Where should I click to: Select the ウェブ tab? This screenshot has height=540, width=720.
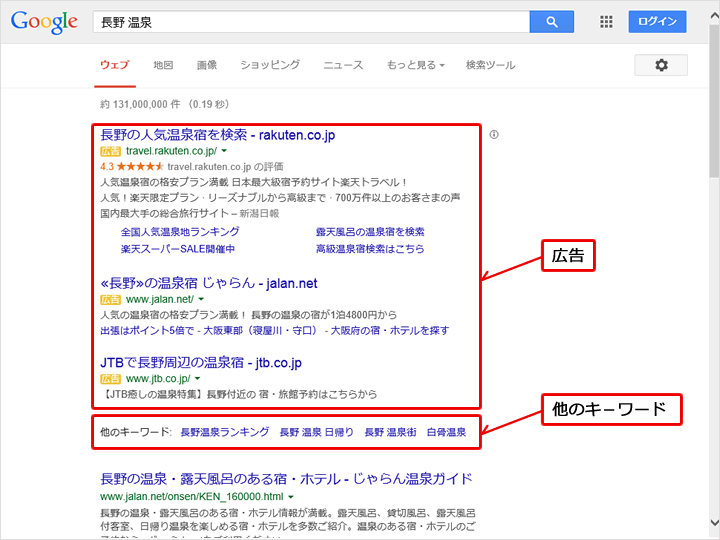(115, 65)
